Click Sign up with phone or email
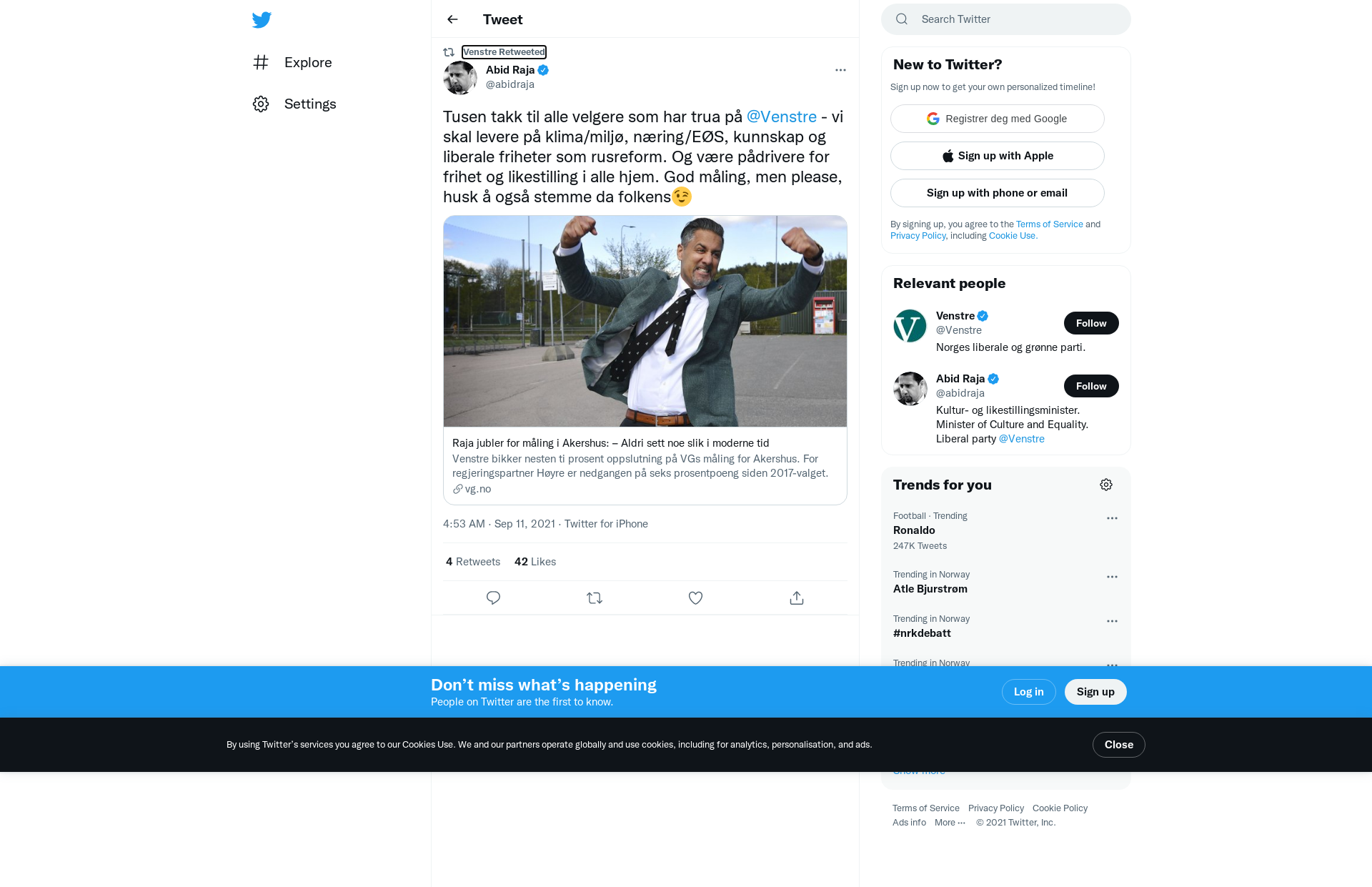The image size is (1372, 887). coord(998,193)
